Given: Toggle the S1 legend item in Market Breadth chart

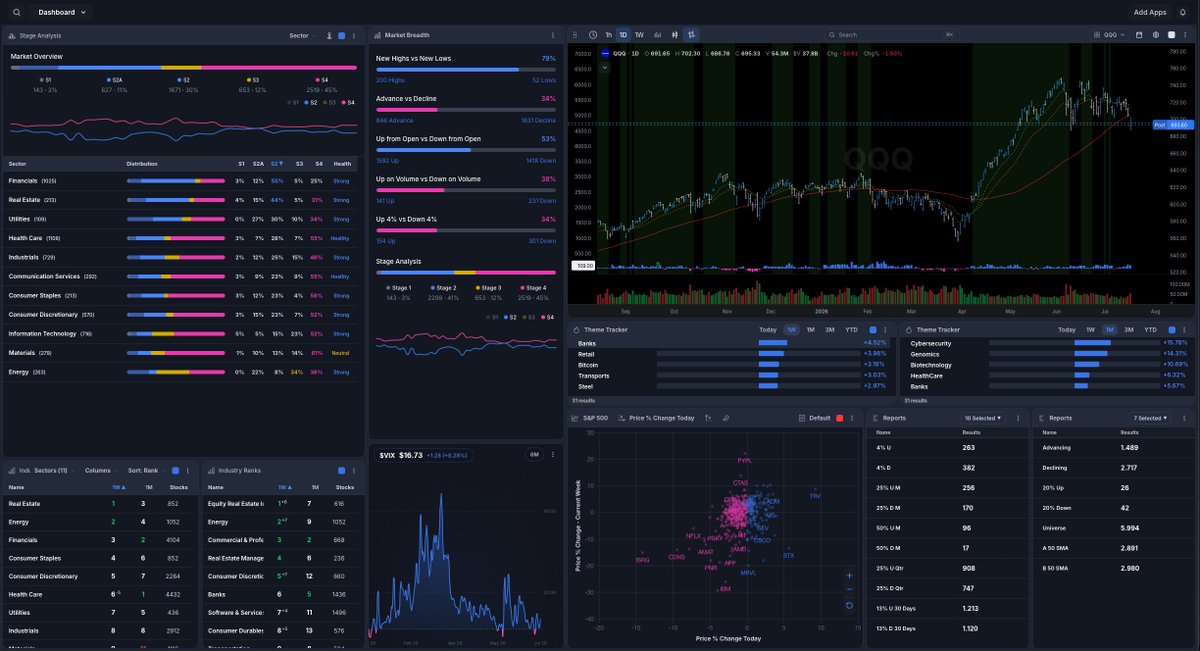Looking at the screenshot, I should [x=493, y=317].
